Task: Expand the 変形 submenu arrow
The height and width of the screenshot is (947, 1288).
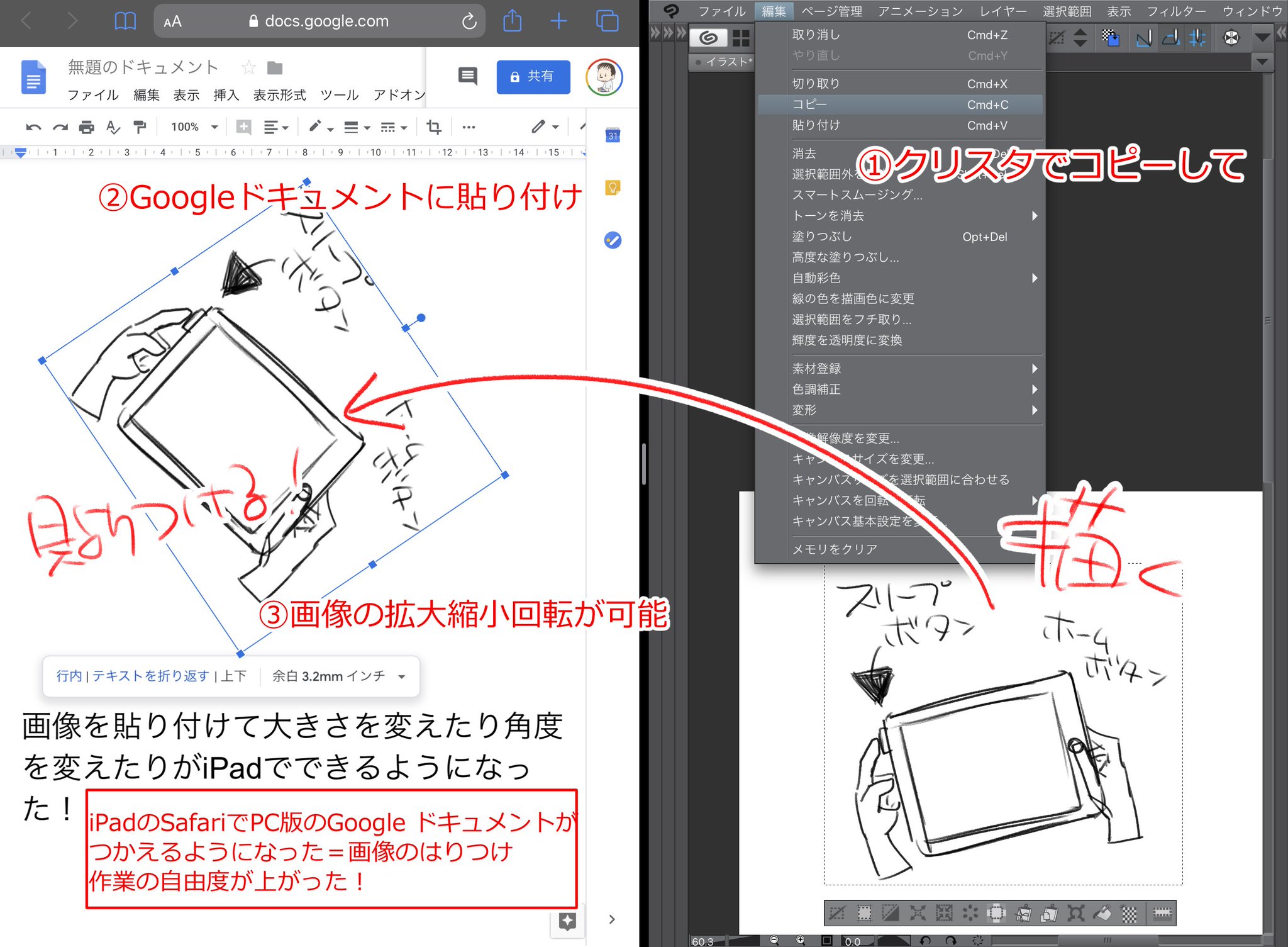Action: [1035, 410]
